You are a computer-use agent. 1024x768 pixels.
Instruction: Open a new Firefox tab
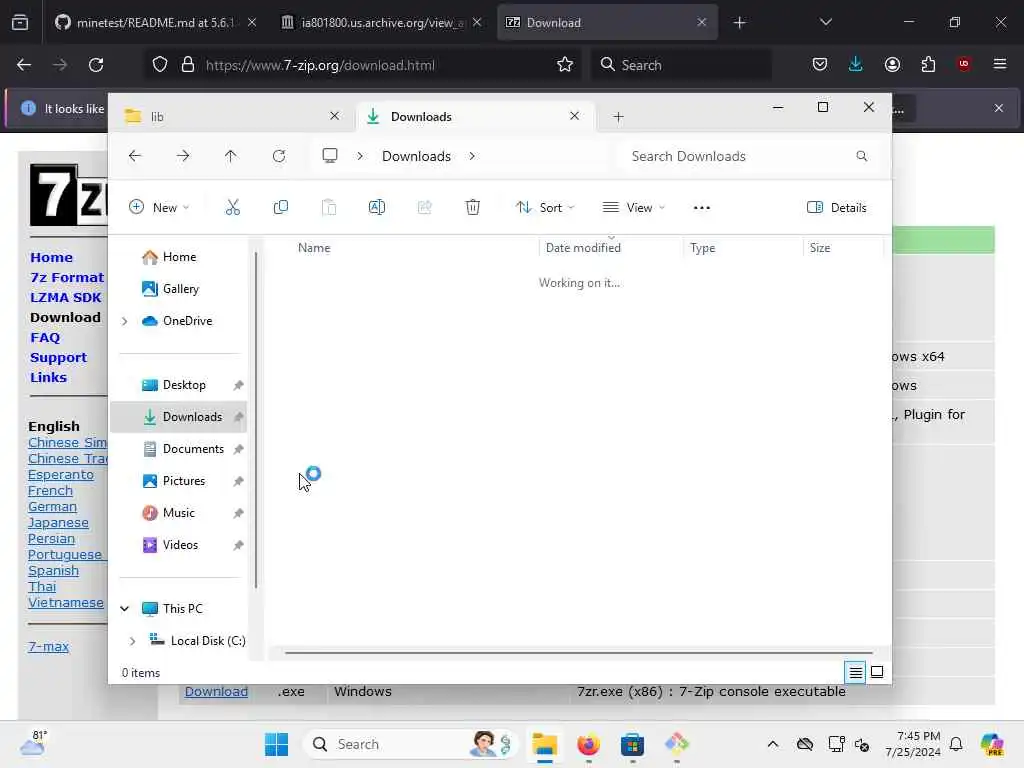[739, 23]
